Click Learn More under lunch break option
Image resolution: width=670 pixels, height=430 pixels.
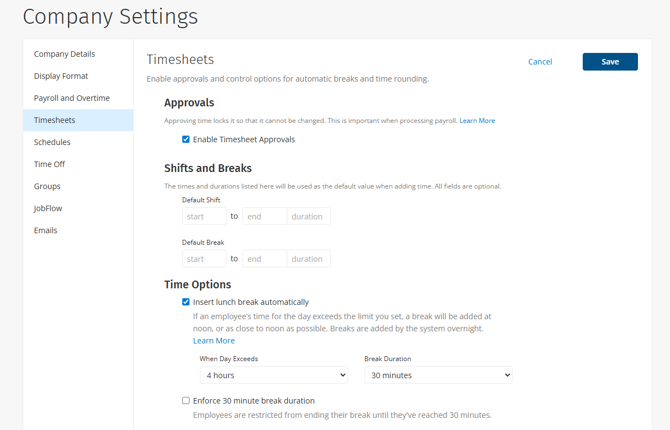(214, 341)
